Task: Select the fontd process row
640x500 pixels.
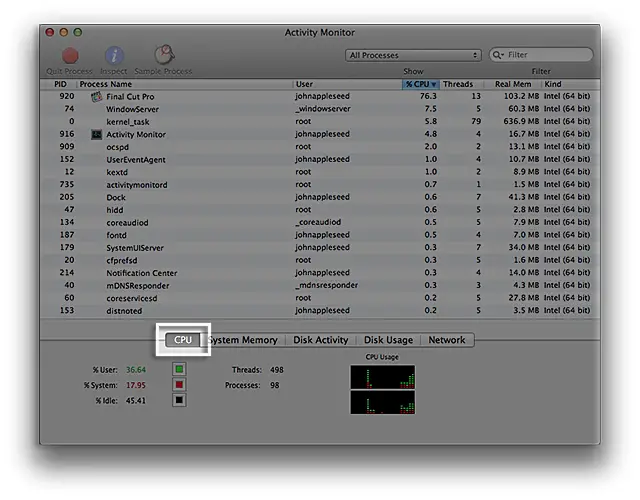Action: (x=320, y=235)
